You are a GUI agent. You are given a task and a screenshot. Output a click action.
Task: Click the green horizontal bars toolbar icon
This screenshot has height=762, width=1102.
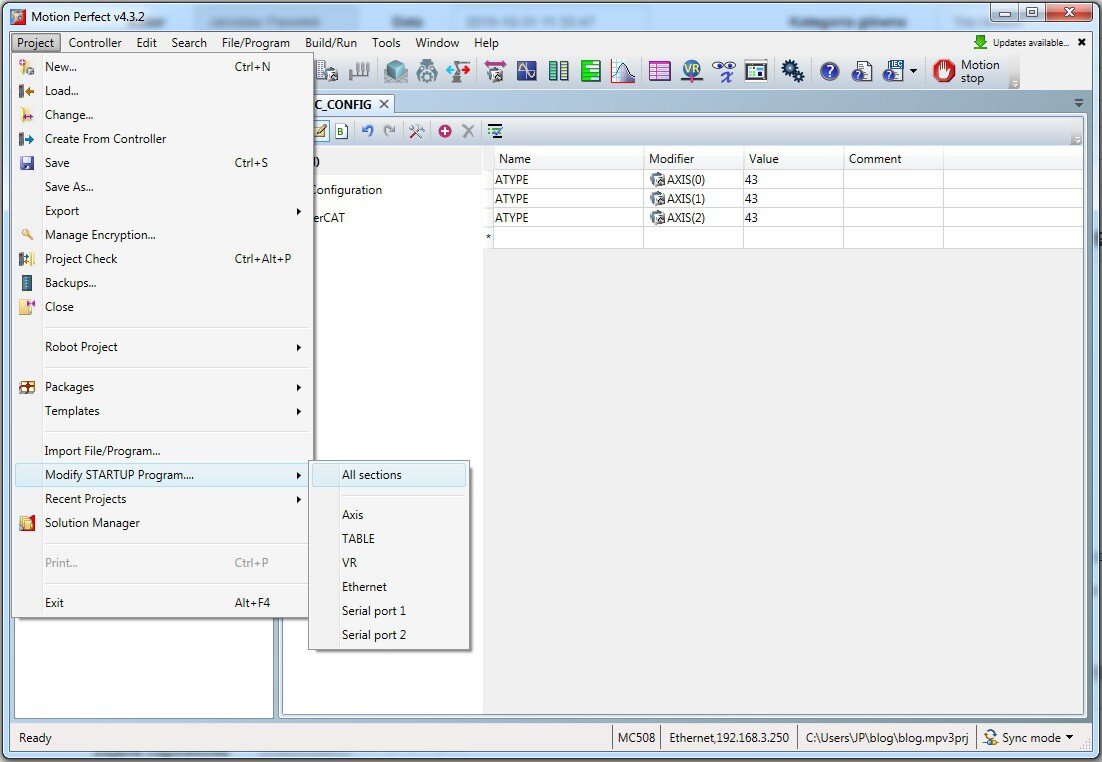tap(590, 71)
